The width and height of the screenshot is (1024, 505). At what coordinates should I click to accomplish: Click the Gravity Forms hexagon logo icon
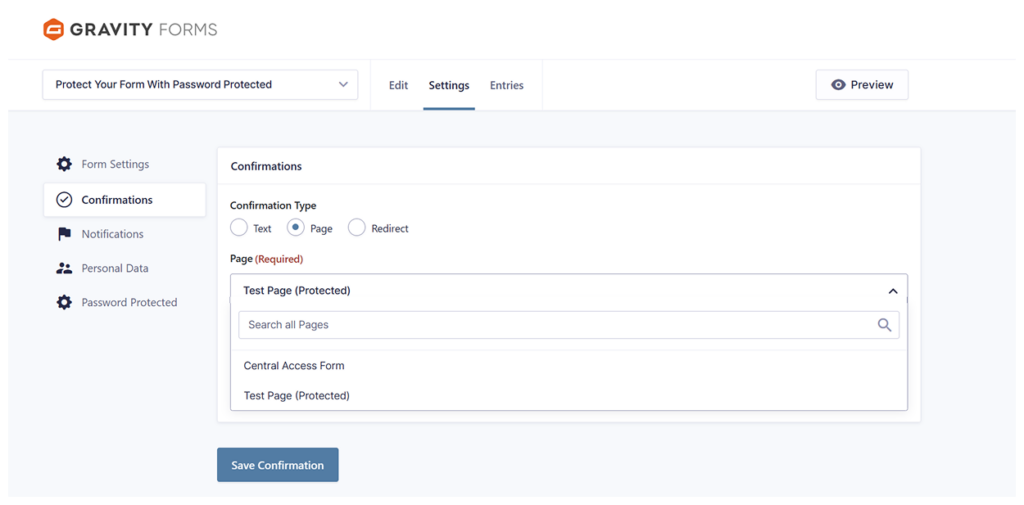coord(53,29)
